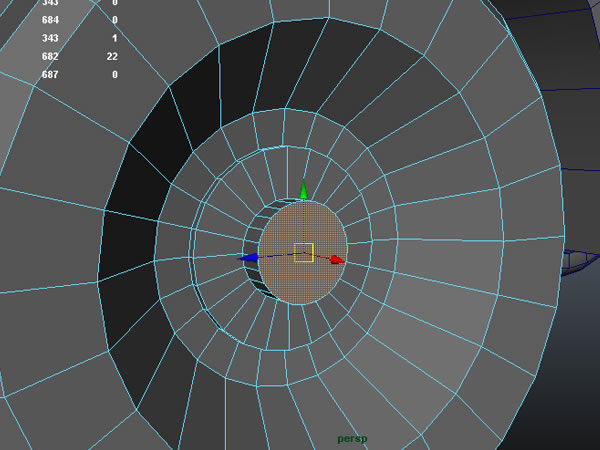Click the heads-up count '687'
This screenshot has height=450, width=600.
click(x=50, y=75)
